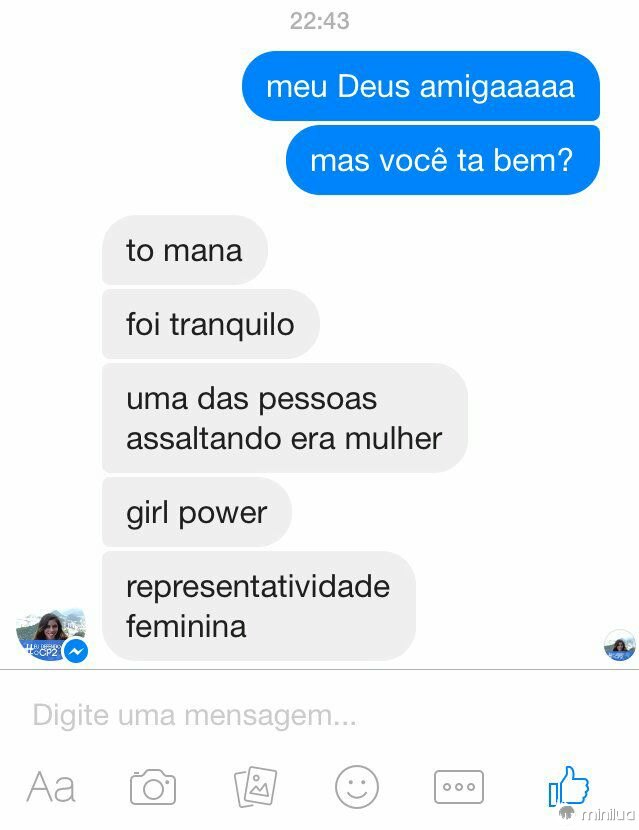Tap the 'girl power' message bubble
The width and height of the screenshot is (639, 830).
[197, 512]
